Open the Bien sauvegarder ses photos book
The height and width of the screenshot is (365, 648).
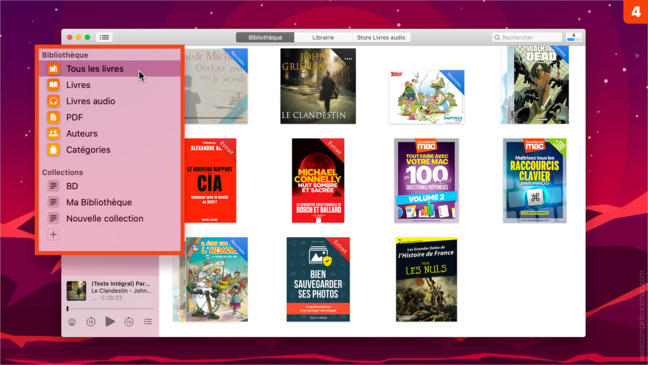coord(318,279)
